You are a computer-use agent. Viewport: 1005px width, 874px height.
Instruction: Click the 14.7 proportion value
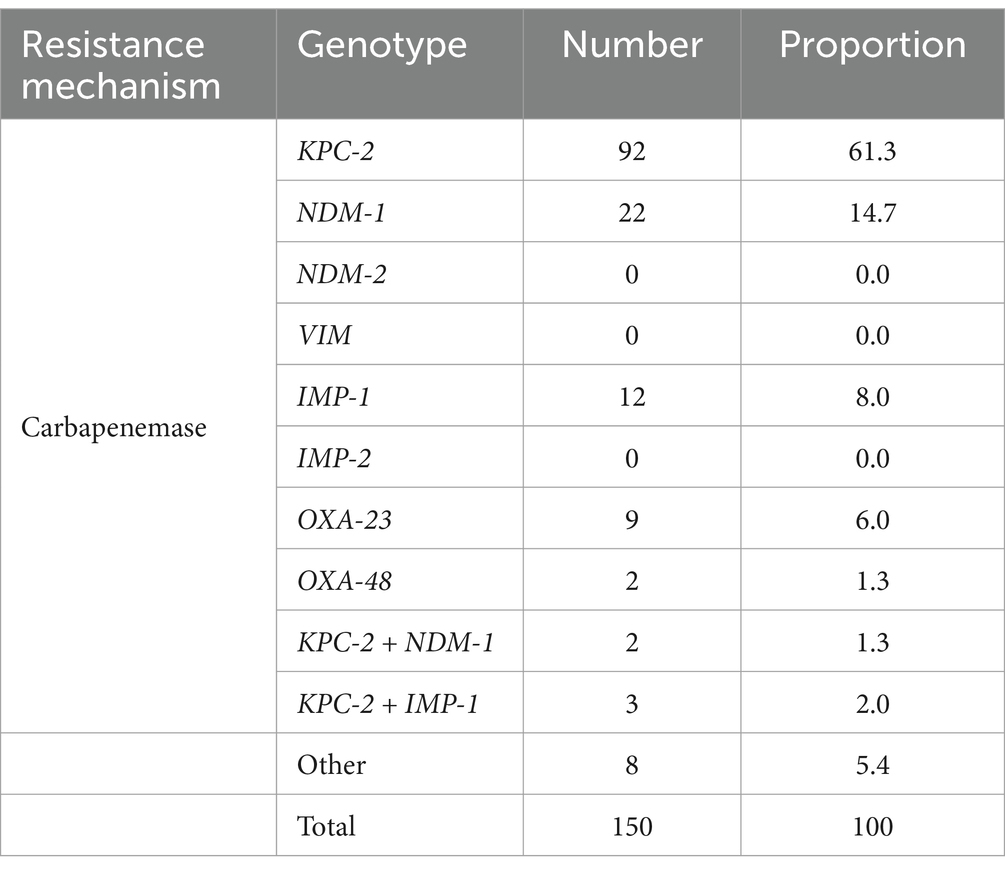click(x=872, y=213)
